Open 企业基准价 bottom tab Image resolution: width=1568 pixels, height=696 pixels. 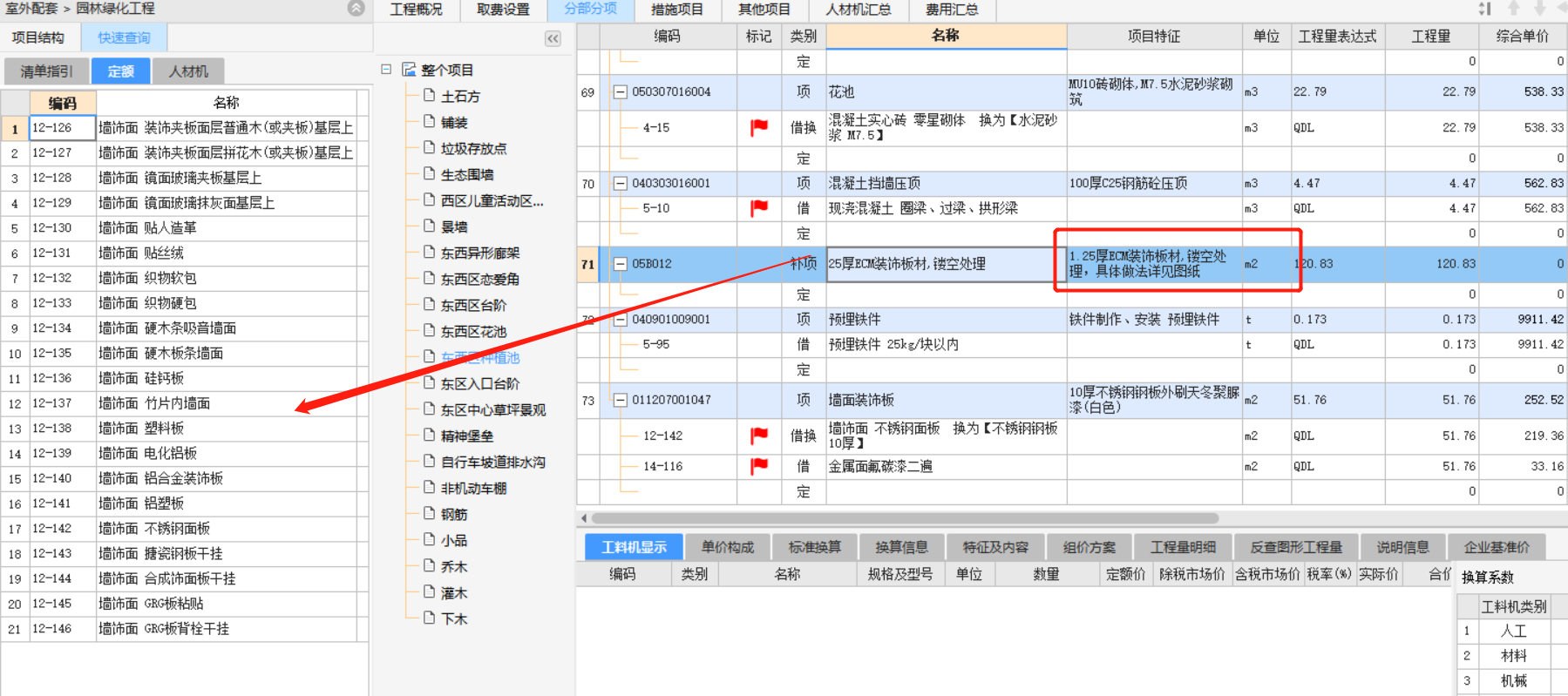[x=1497, y=547]
